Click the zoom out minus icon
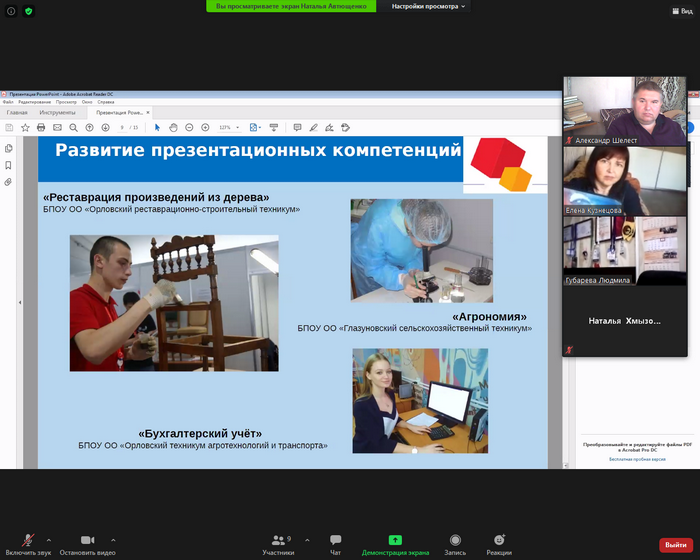This screenshot has height=560, width=700. (189, 128)
